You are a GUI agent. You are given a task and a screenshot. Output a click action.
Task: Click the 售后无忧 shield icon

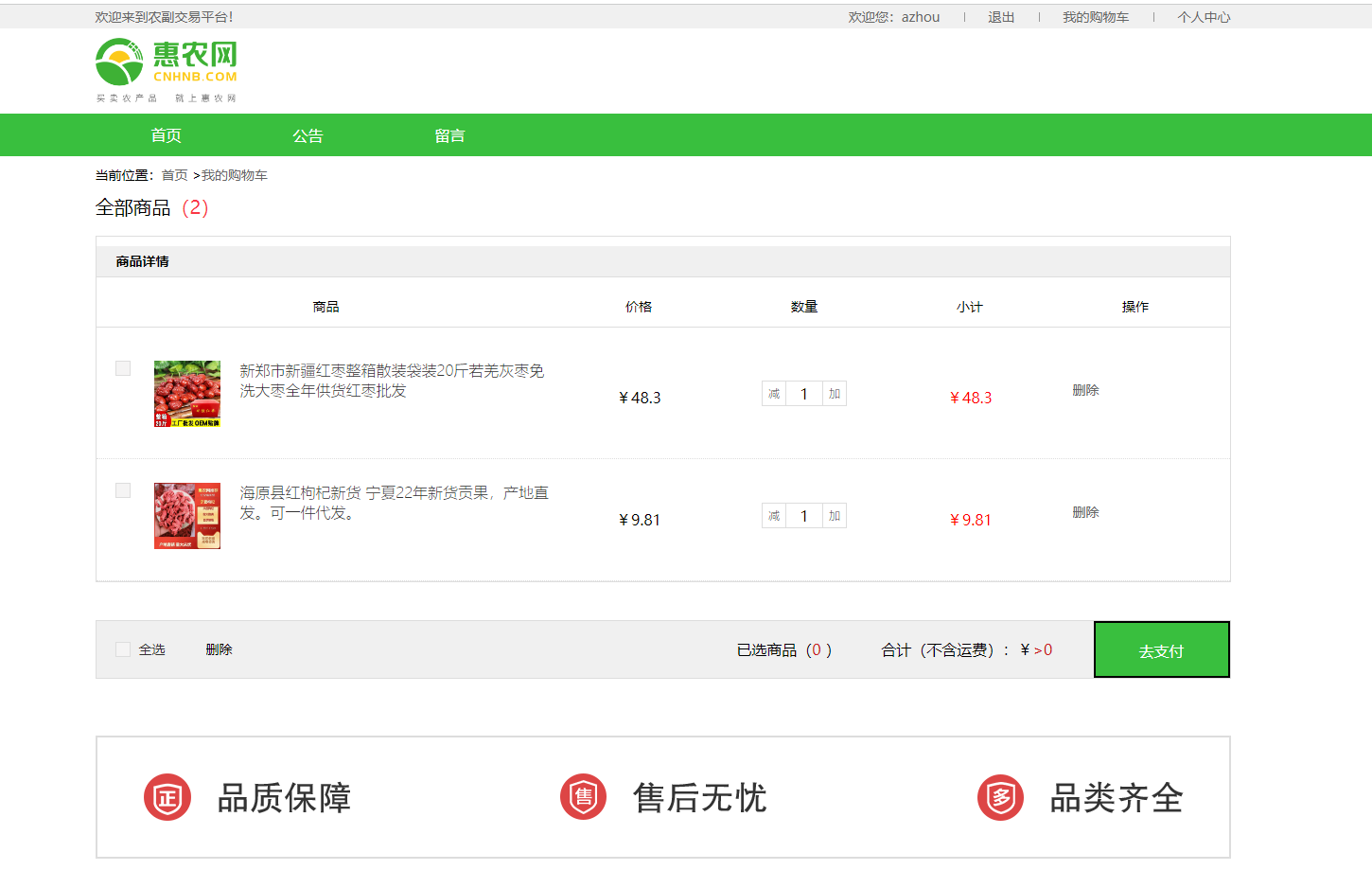point(583,797)
